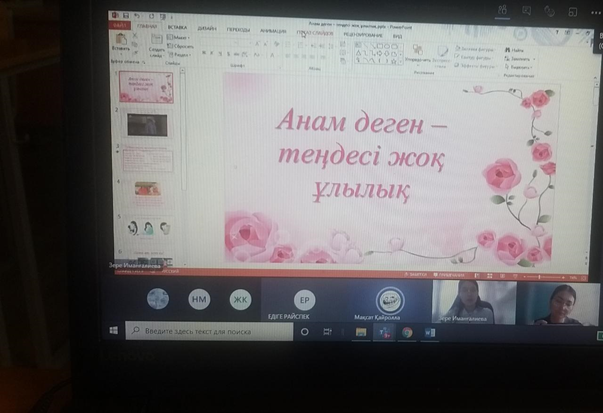Click Максат Қайролла participant avatar
The height and width of the screenshot is (413, 603).
click(389, 298)
